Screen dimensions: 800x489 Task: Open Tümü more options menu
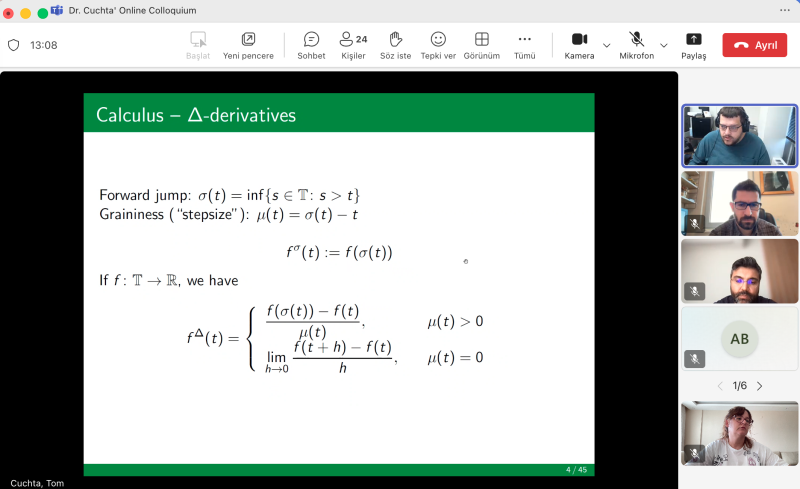click(x=524, y=45)
